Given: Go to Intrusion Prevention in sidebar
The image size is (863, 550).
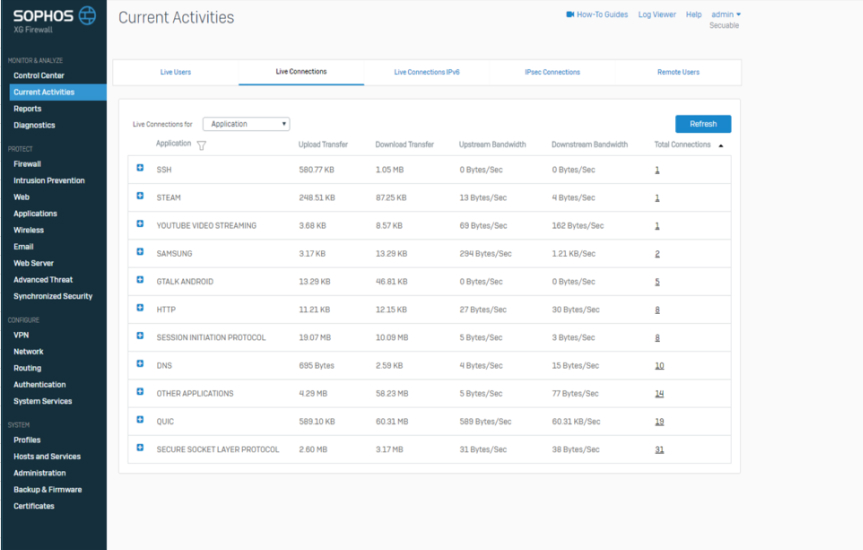Looking at the screenshot, I should tap(49, 181).
